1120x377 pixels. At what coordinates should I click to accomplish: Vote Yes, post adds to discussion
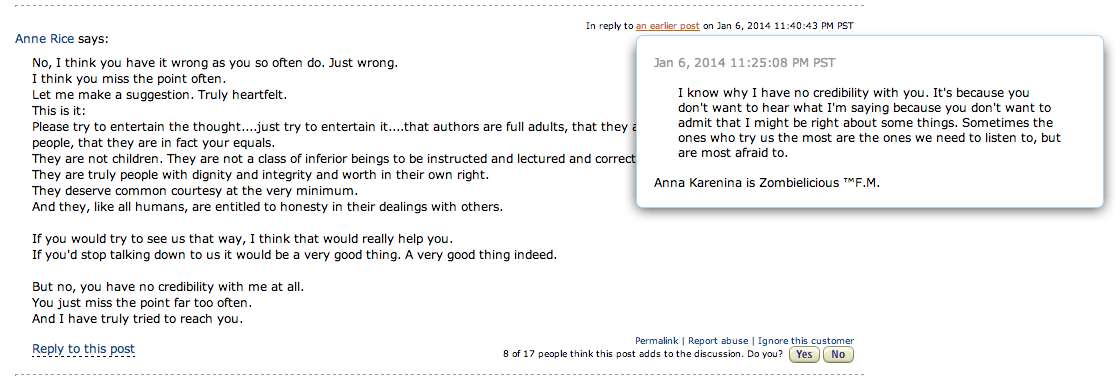click(804, 354)
